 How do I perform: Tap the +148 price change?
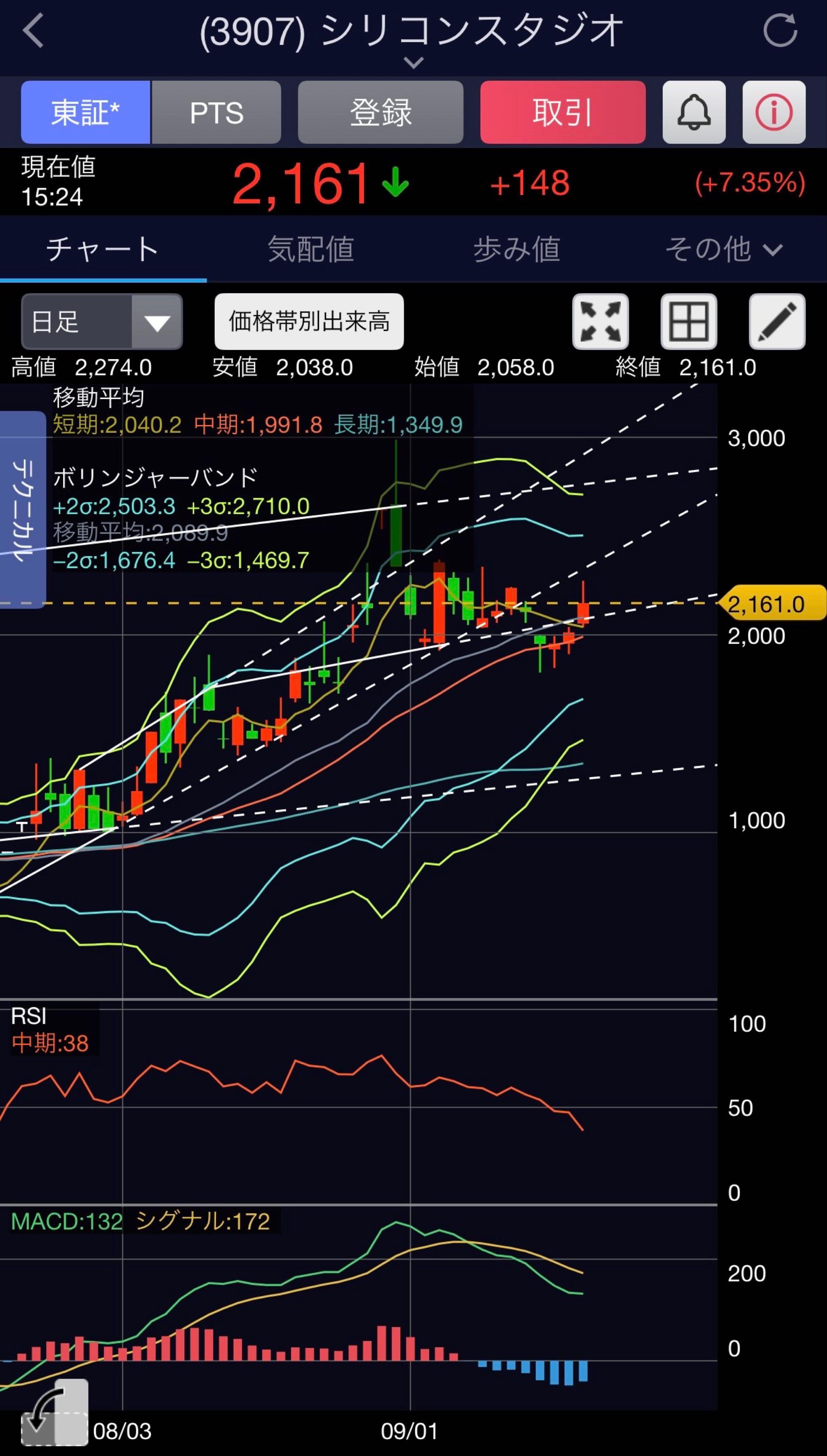529,183
